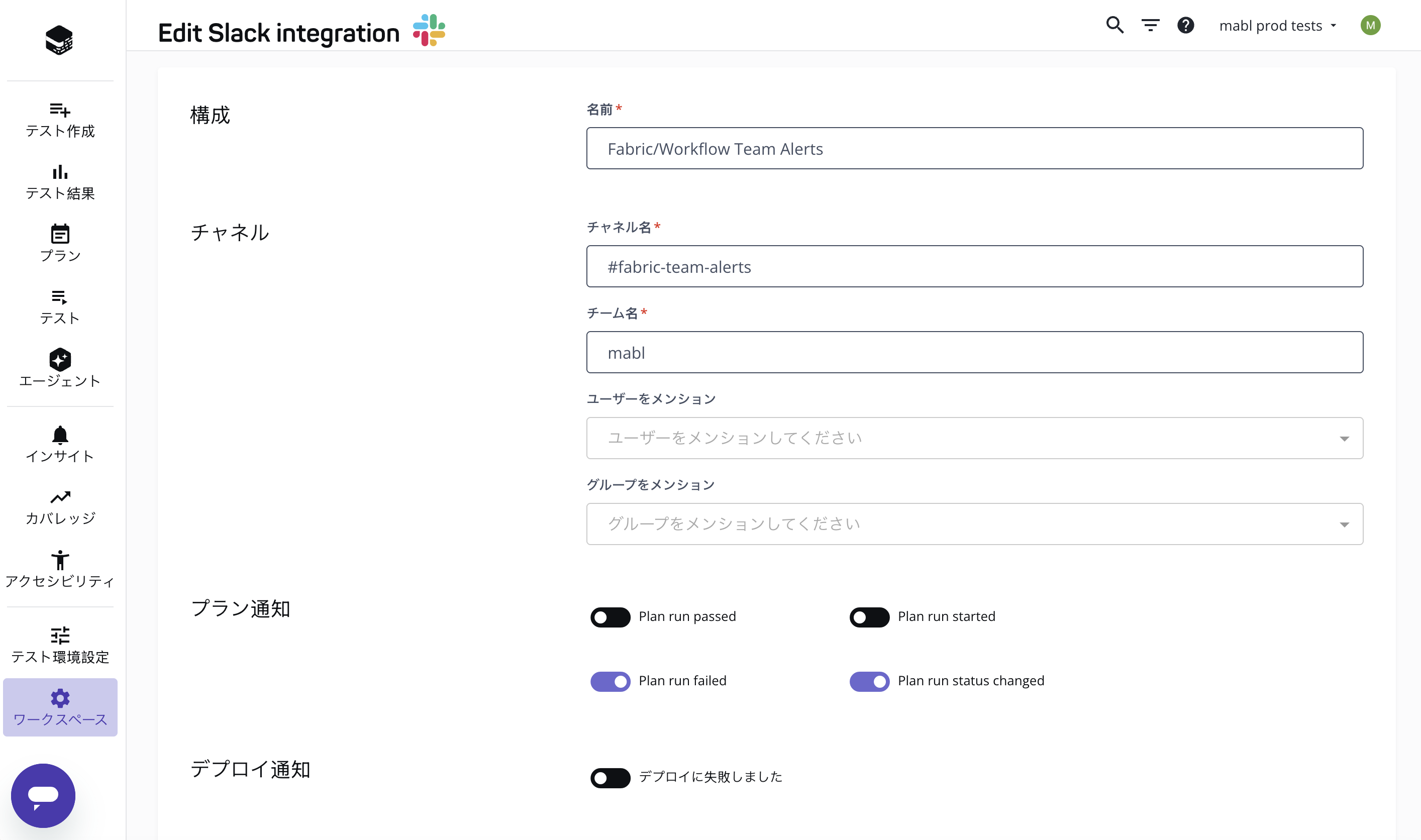This screenshot has height=840, width=1421.
Task: Click the チーム名 input field
Action: (x=974, y=352)
